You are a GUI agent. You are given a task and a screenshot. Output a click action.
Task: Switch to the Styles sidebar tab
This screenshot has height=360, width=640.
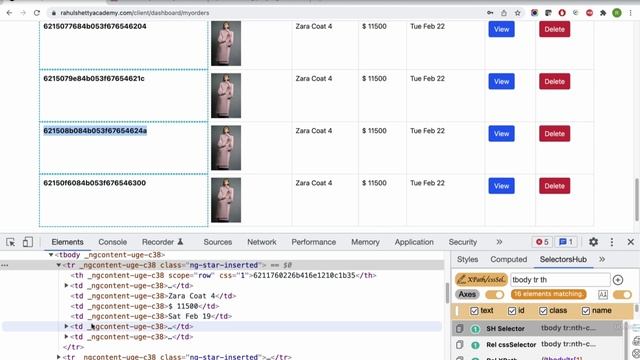[467, 260]
